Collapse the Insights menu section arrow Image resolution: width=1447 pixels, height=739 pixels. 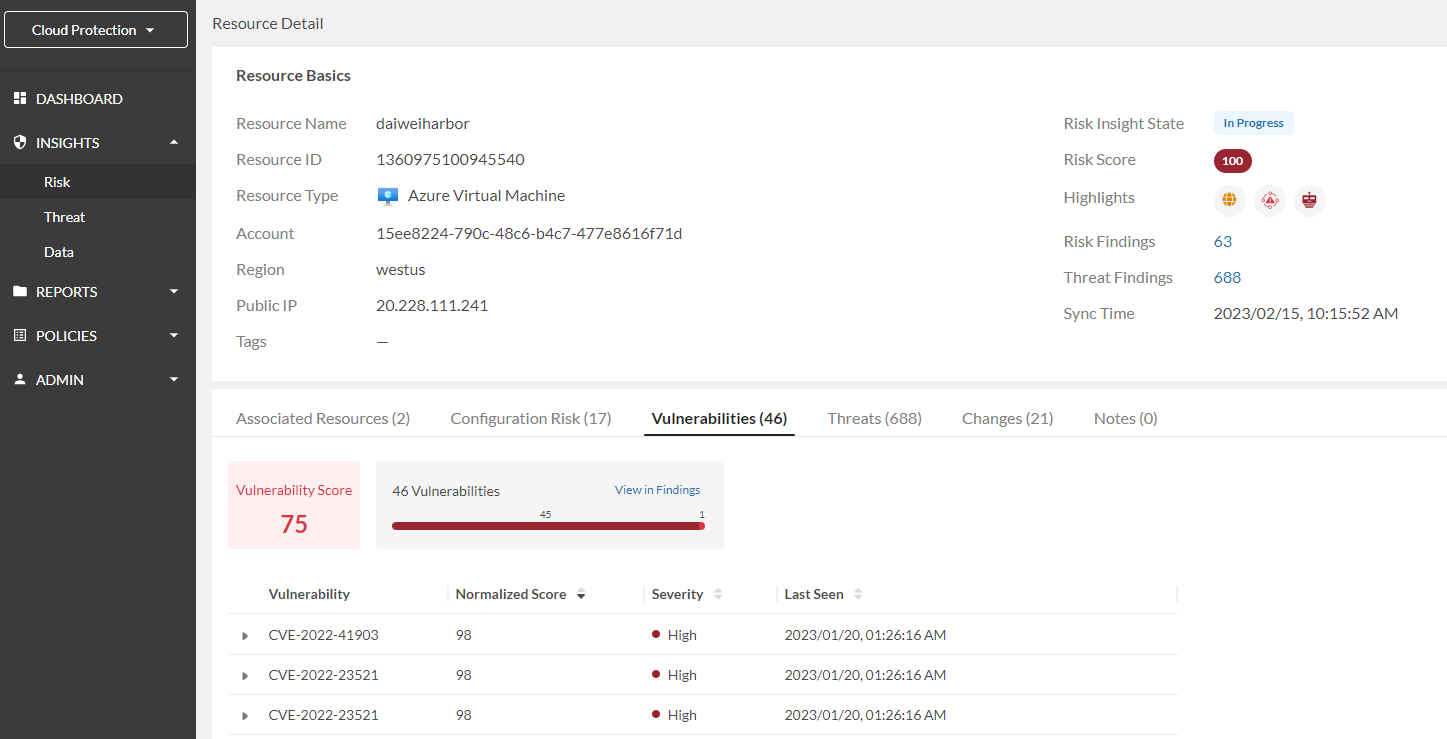coord(174,143)
